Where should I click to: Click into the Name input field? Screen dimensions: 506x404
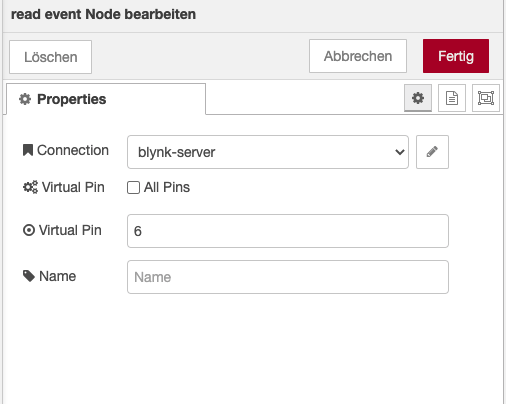pyautogui.click(x=288, y=277)
